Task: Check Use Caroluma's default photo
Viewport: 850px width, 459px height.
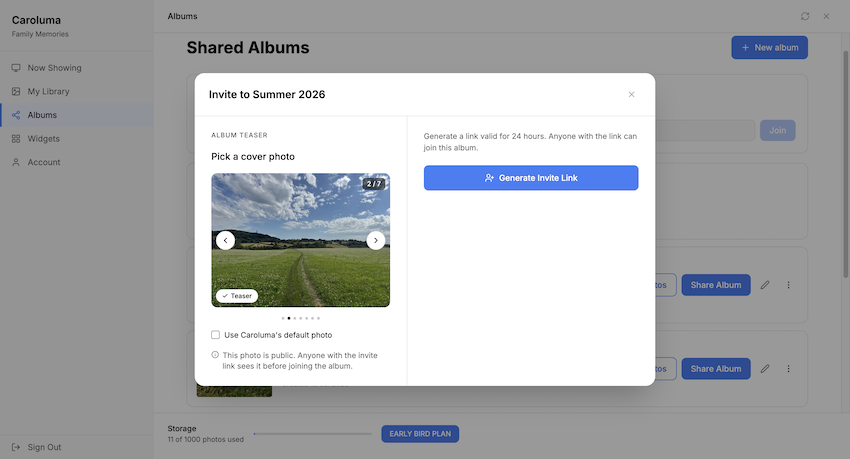Action: 216,335
